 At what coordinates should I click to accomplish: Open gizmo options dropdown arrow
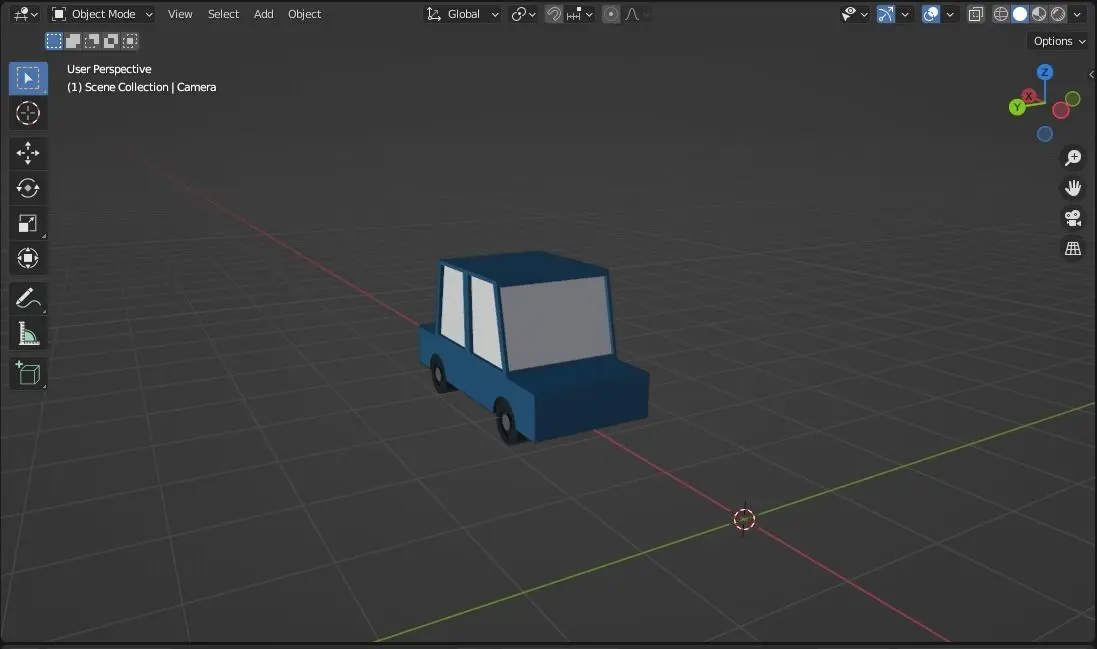[x=905, y=14]
